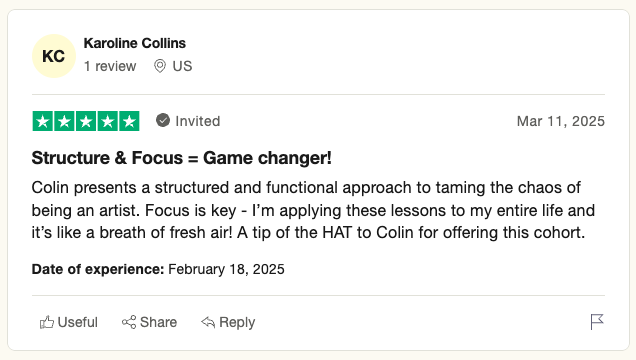Click the thumbs-up icon beside Useful
Screen dimensions: 636x360
47,322
